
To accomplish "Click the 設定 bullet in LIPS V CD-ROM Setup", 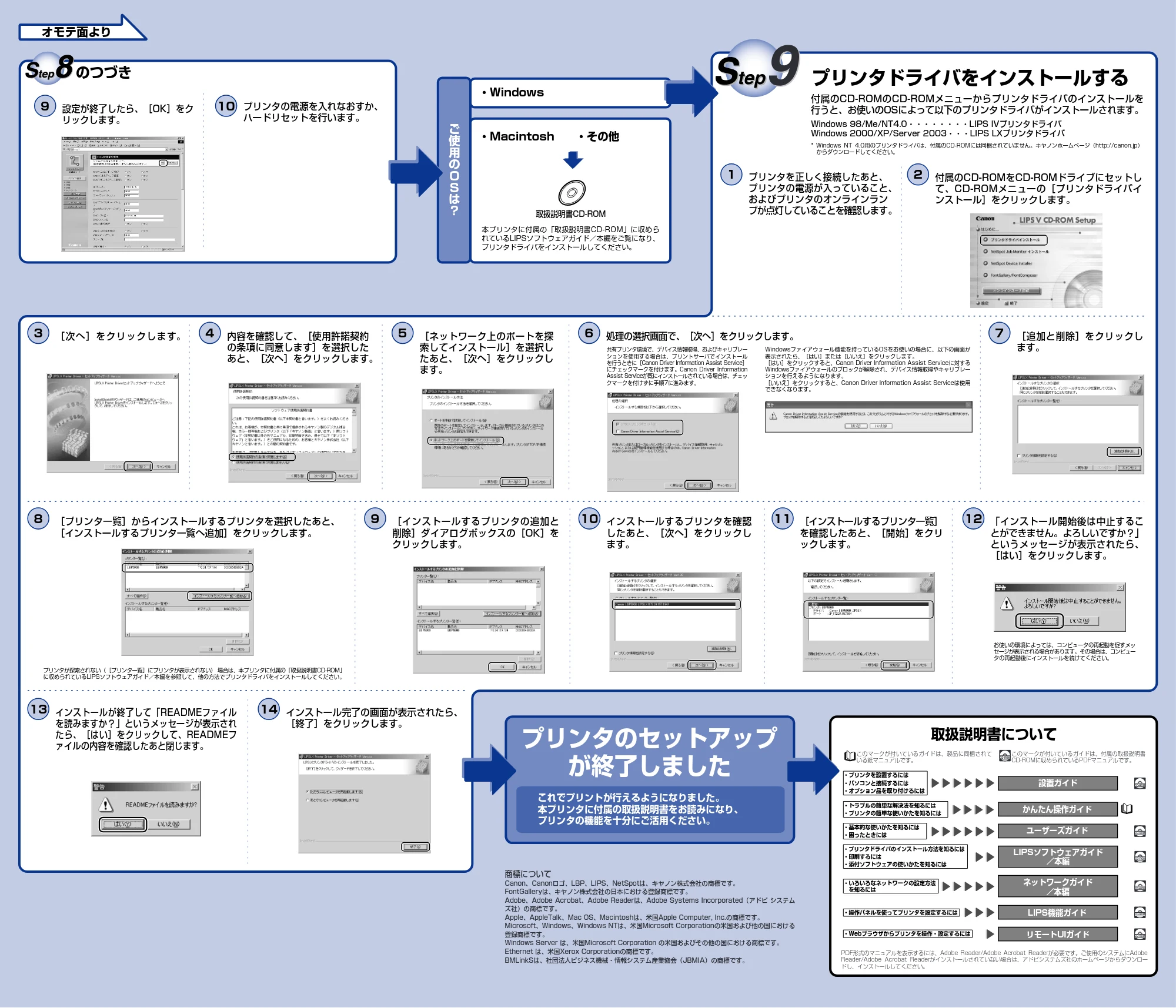I will pos(979,303).
